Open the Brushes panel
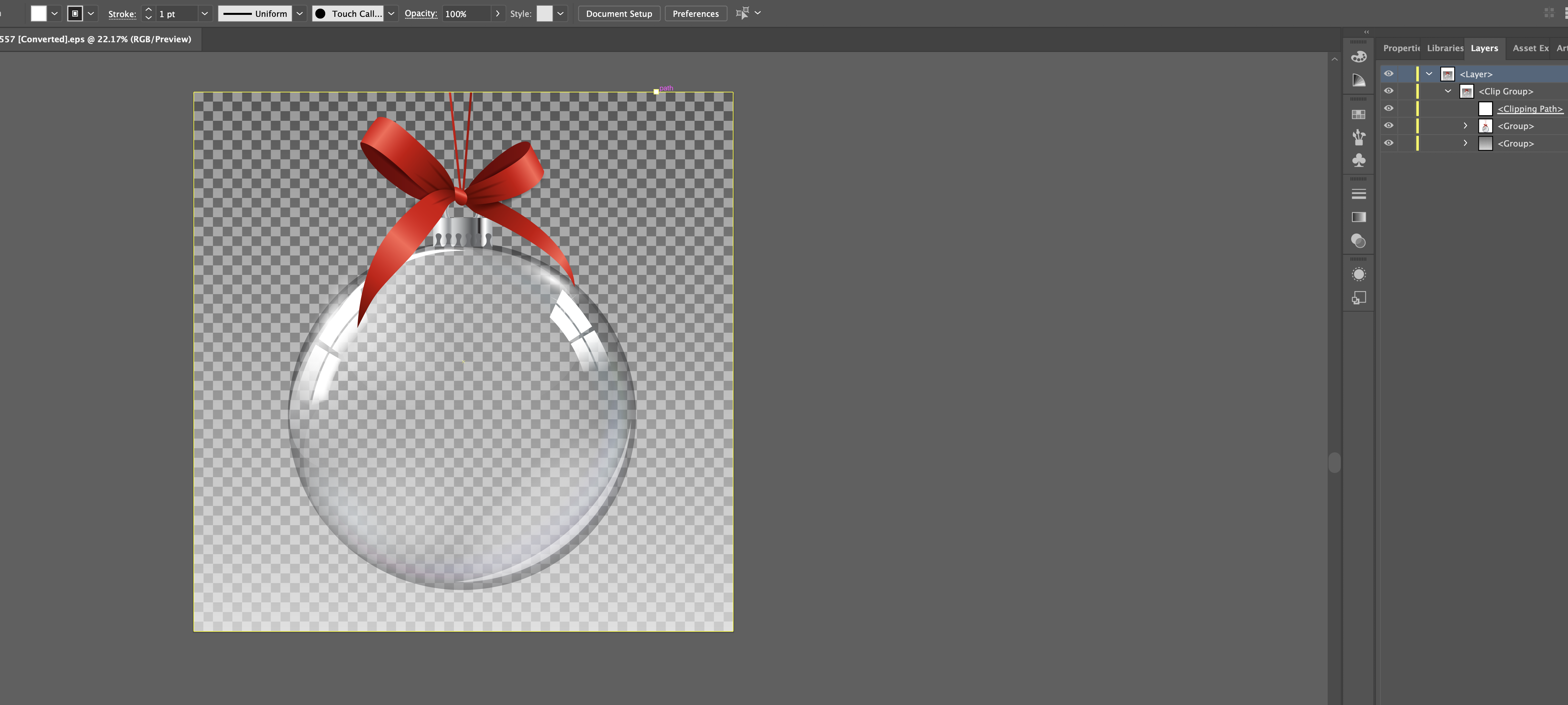 click(1359, 138)
